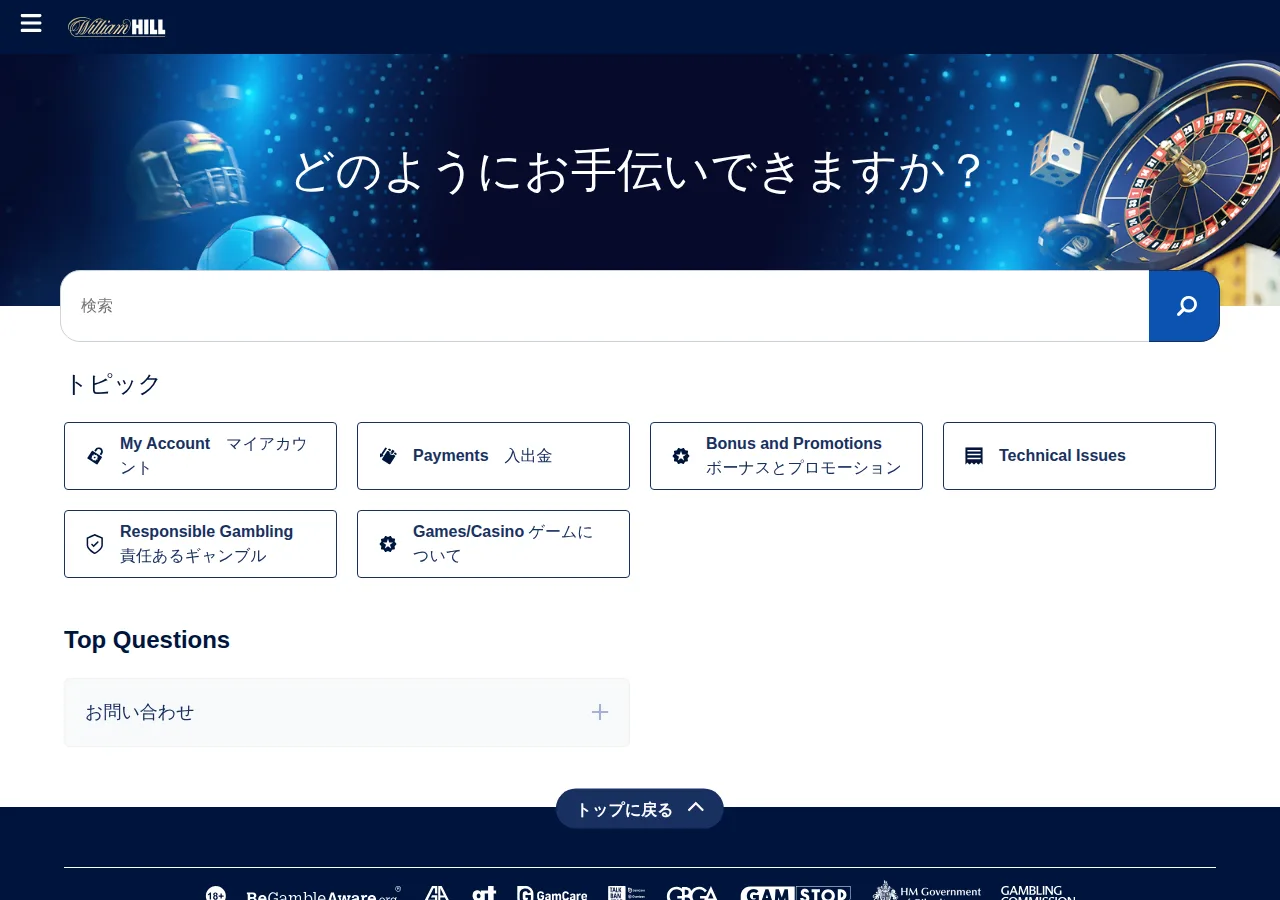Open the hamburger menu

pyautogui.click(x=31, y=23)
